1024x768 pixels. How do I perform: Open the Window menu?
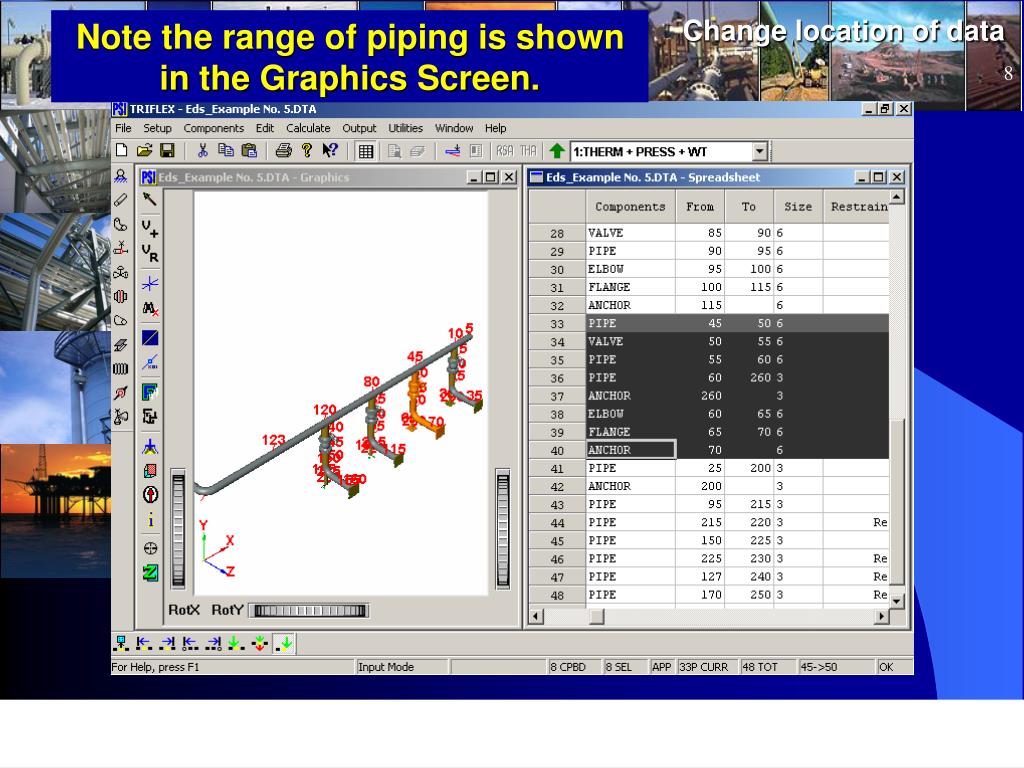click(454, 128)
